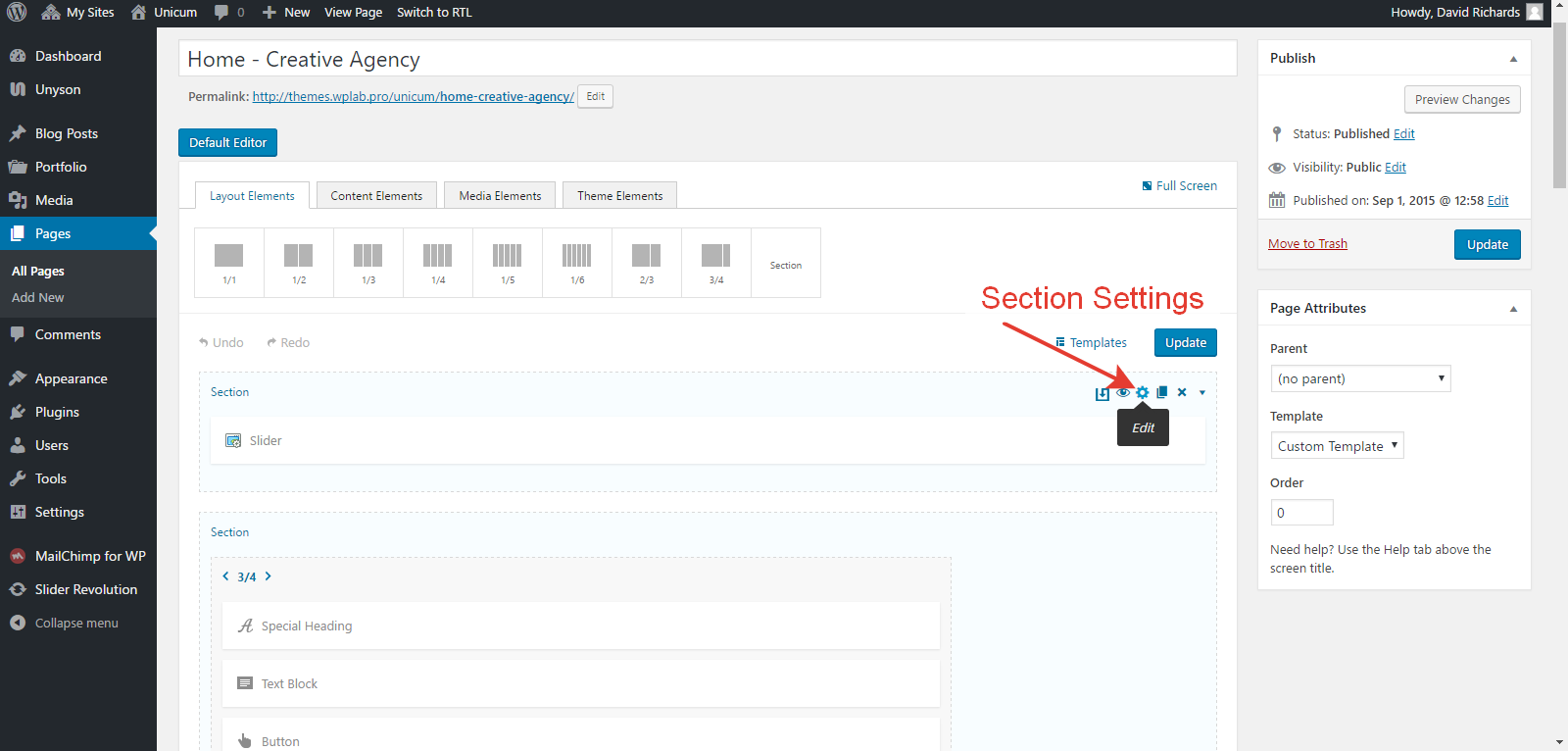
Task: Switch to Media Elements tab
Action: coord(500,195)
